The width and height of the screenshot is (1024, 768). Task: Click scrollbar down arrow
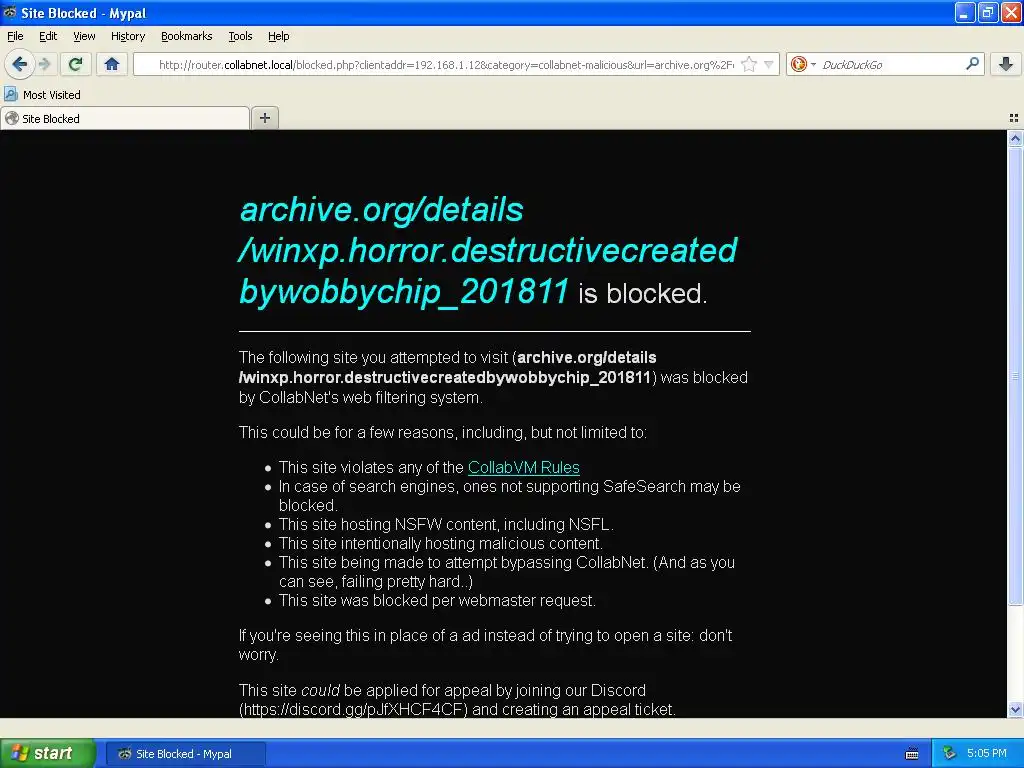click(x=1015, y=710)
